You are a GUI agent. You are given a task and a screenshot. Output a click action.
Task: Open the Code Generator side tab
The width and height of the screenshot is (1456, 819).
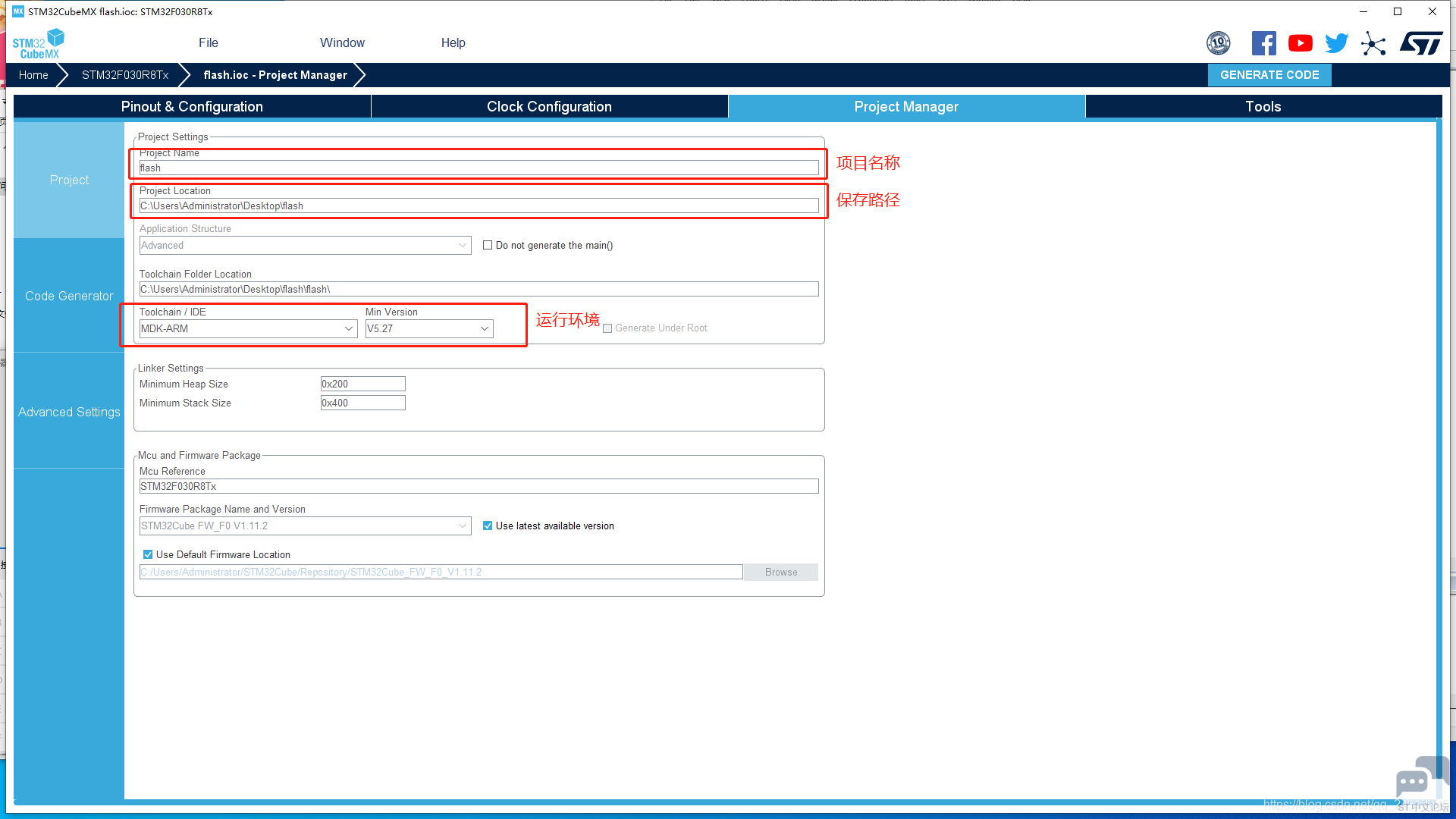[69, 296]
